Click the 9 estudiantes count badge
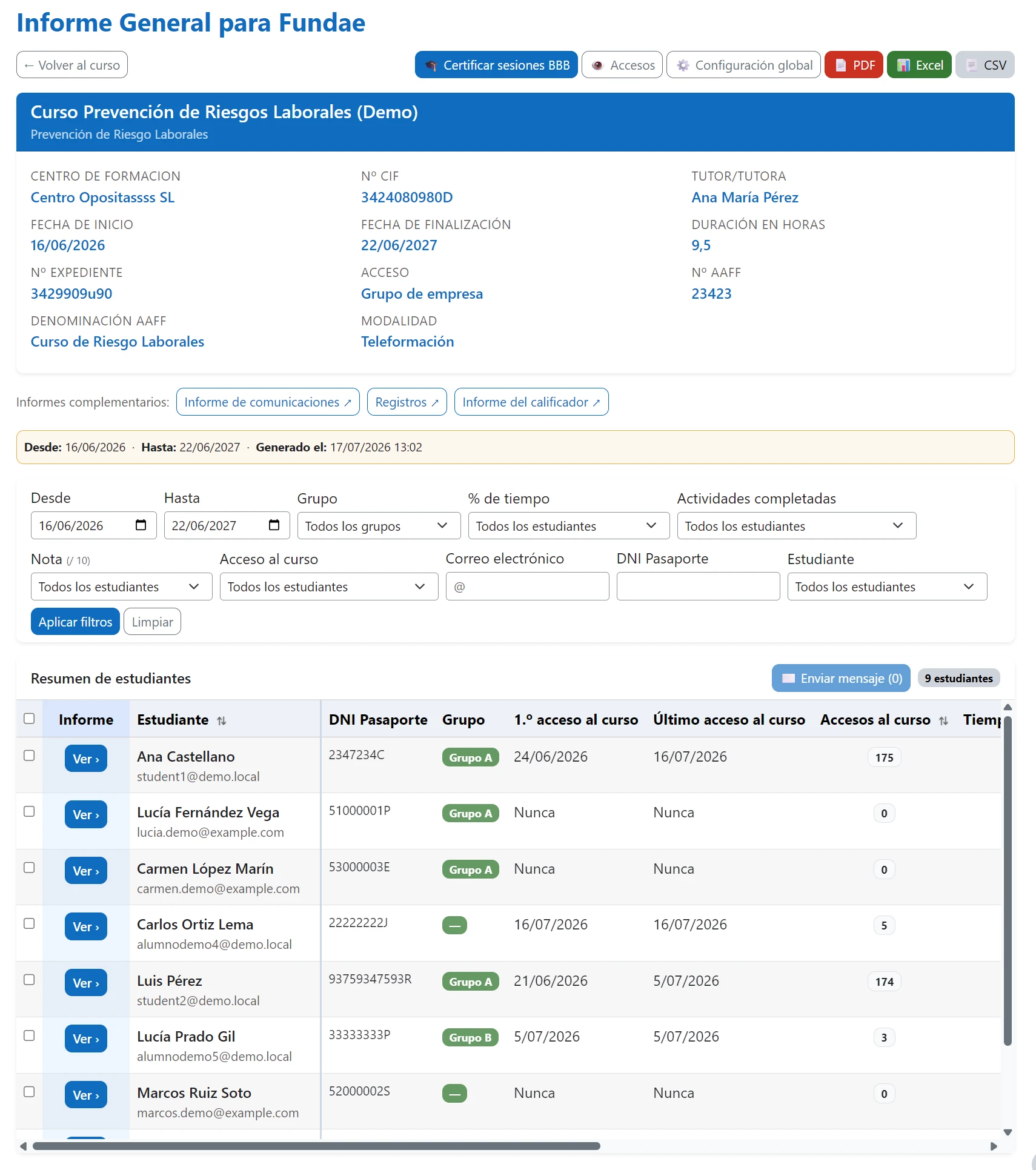1036x1170 pixels. pos(958,678)
